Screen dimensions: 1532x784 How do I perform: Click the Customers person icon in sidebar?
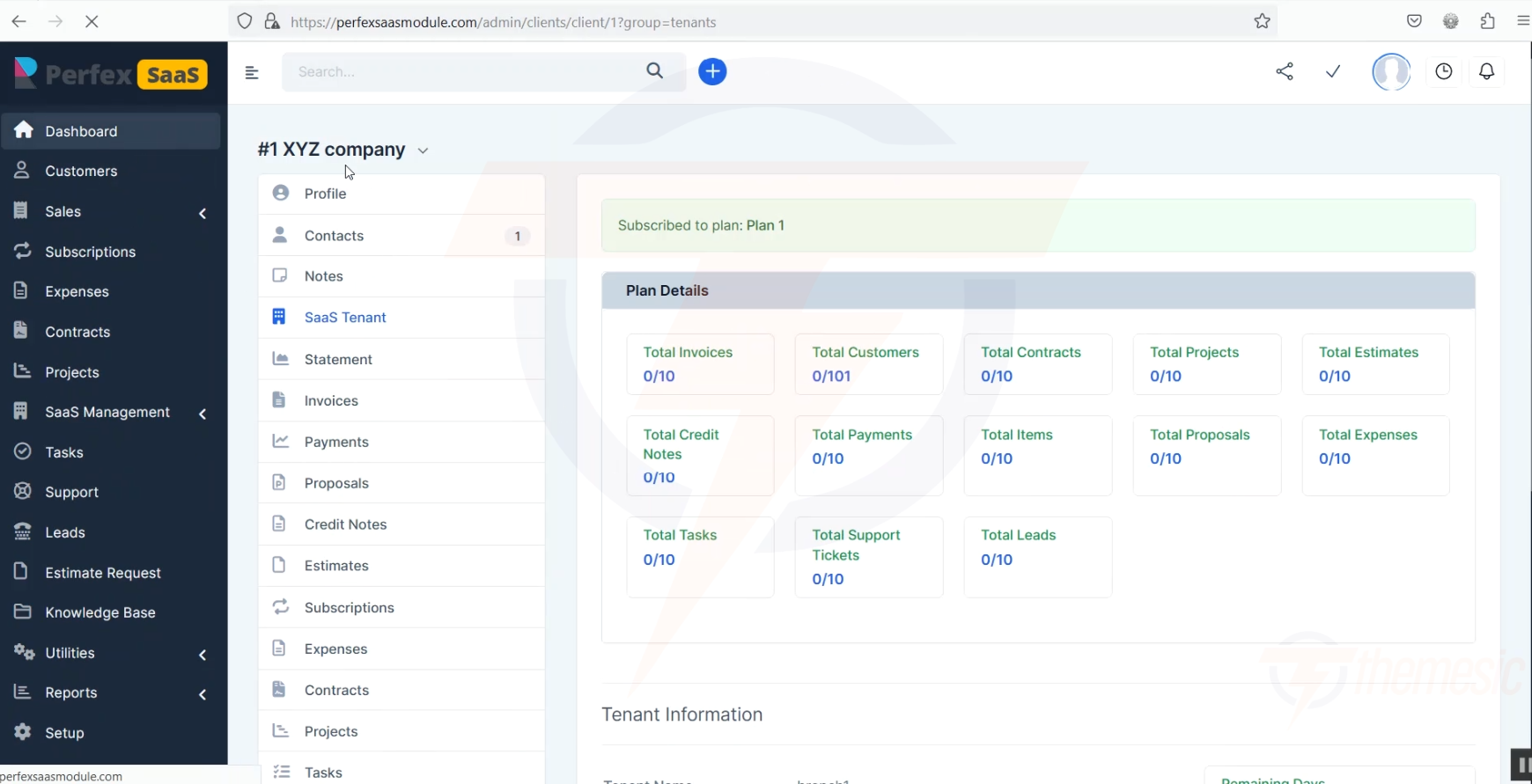tap(22, 170)
